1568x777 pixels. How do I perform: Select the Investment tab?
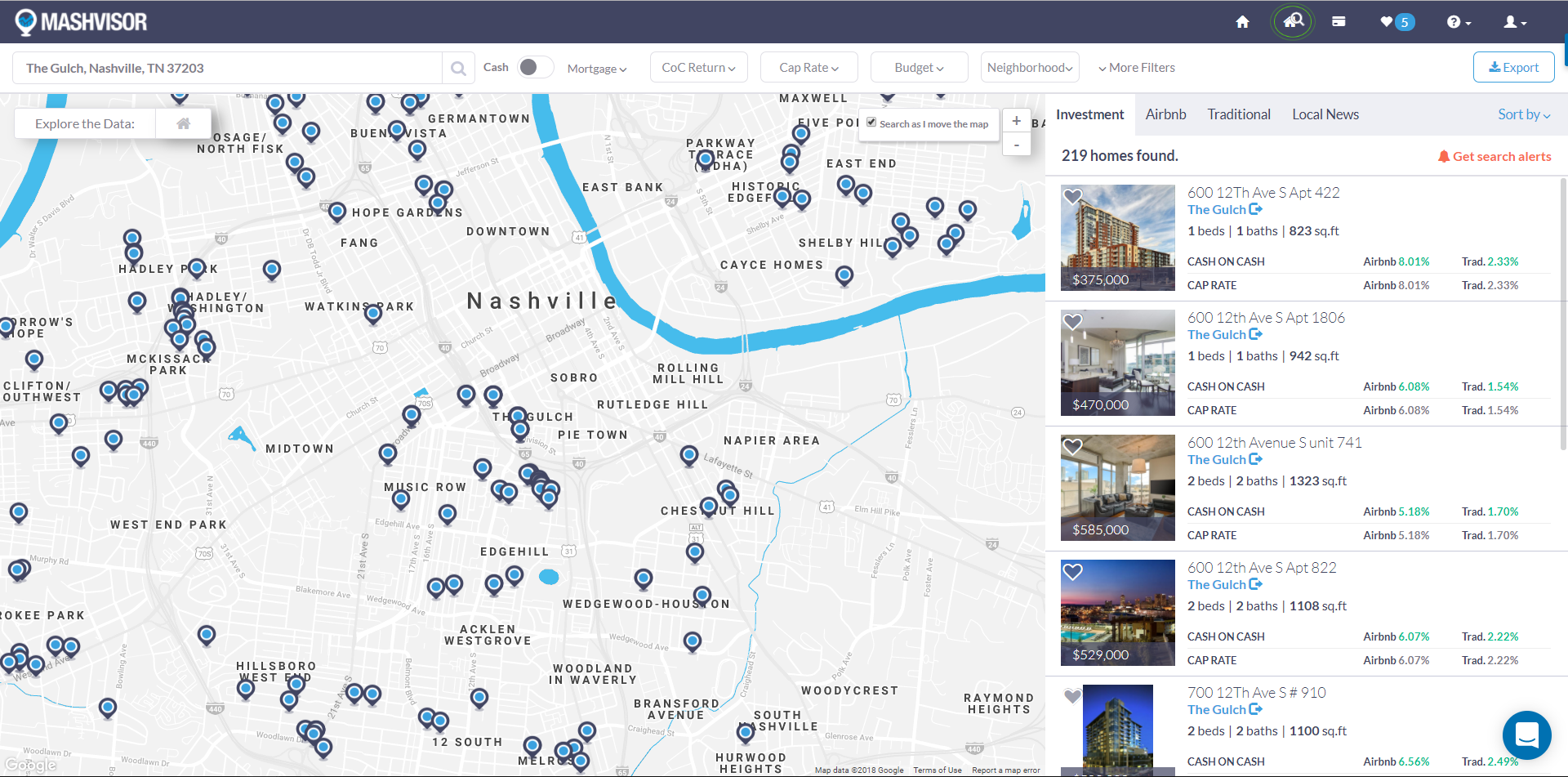coord(1089,114)
